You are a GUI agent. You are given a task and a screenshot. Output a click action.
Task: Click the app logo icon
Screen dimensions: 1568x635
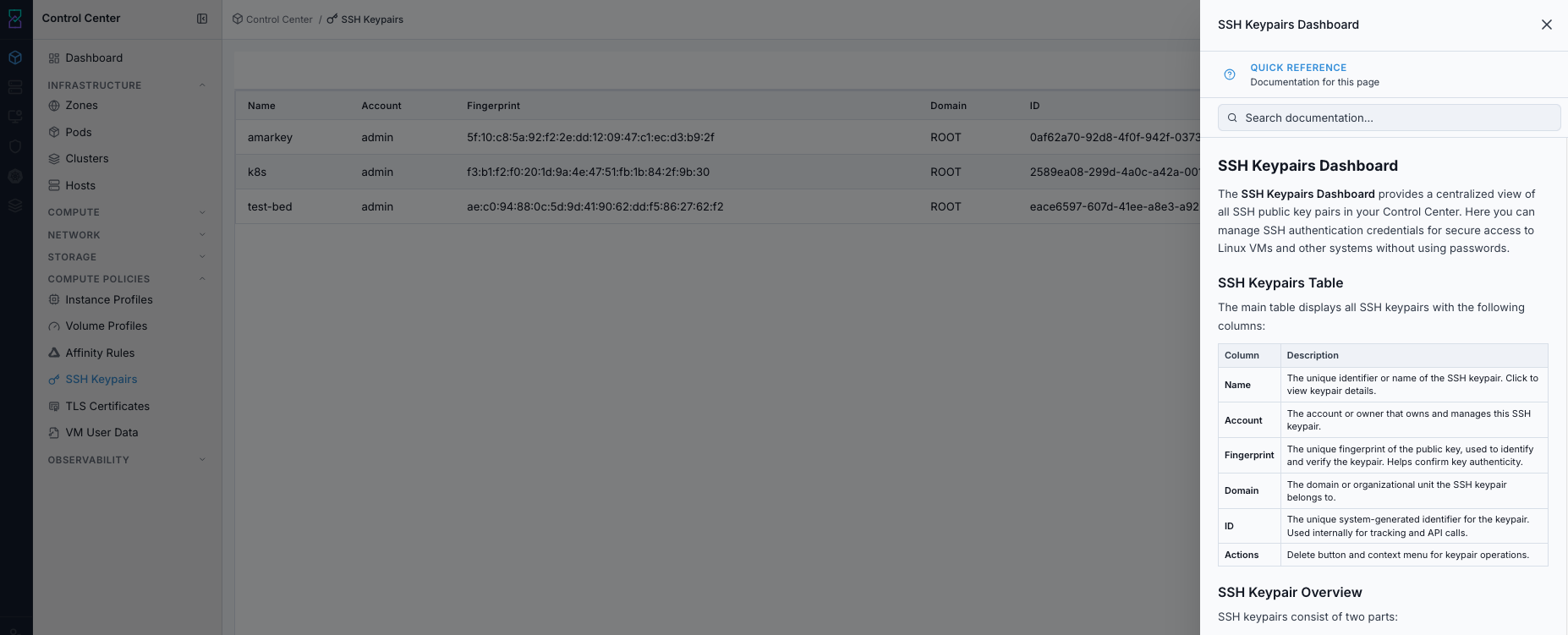(x=15, y=18)
